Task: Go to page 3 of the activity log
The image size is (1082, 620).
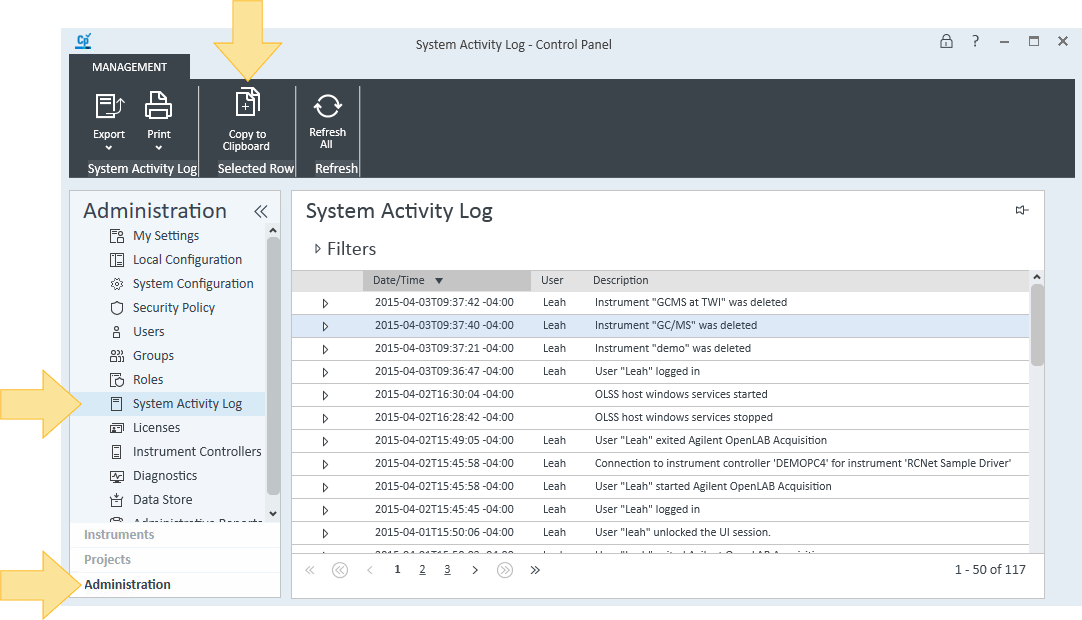Action: (447, 568)
